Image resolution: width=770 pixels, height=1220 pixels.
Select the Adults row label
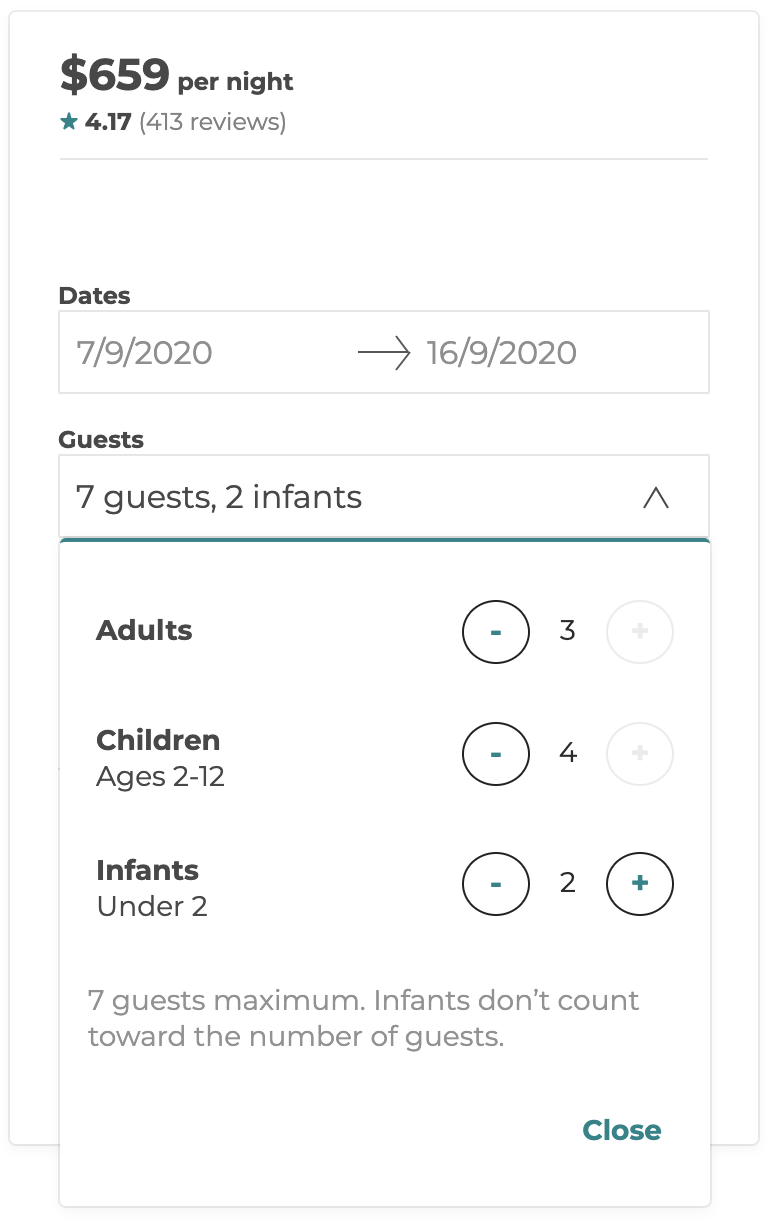(x=143, y=631)
